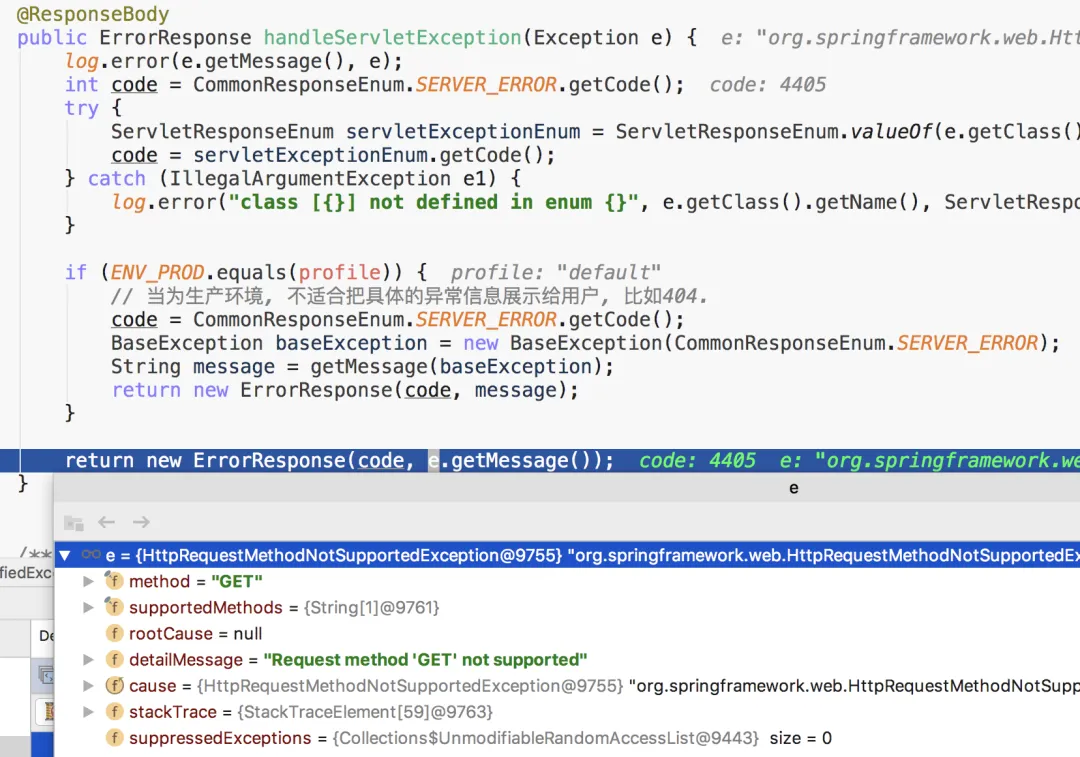Click the popup title 'e'
This screenshot has height=757, width=1080.
[x=793, y=488]
